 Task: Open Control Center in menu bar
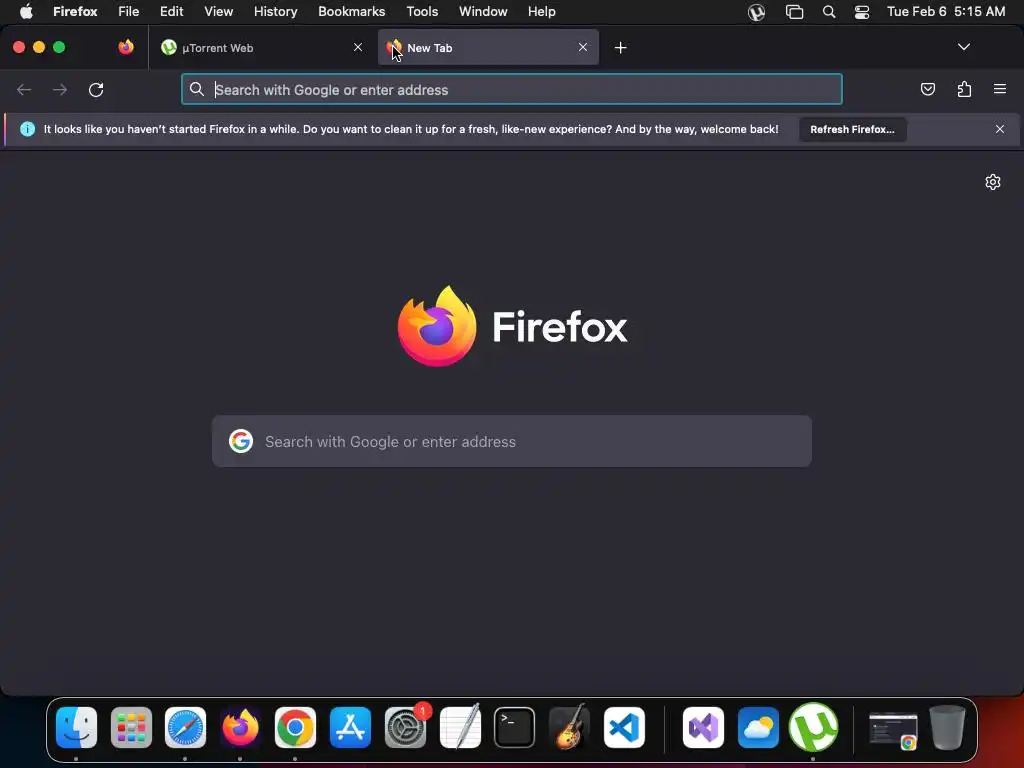pos(862,12)
